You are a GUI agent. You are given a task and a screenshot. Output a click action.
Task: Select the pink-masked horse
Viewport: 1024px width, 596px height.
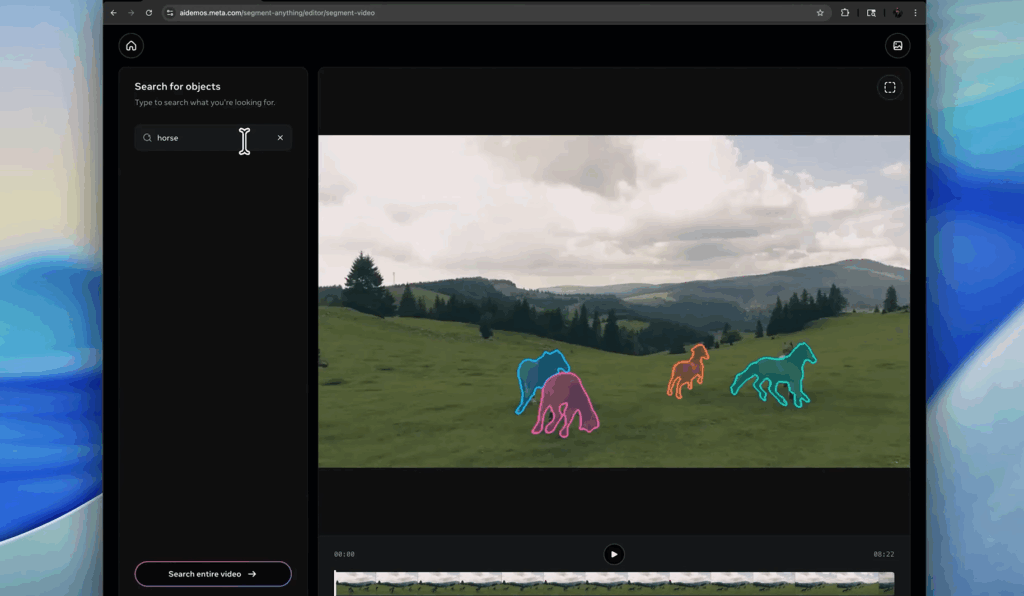(x=566, y=405)
